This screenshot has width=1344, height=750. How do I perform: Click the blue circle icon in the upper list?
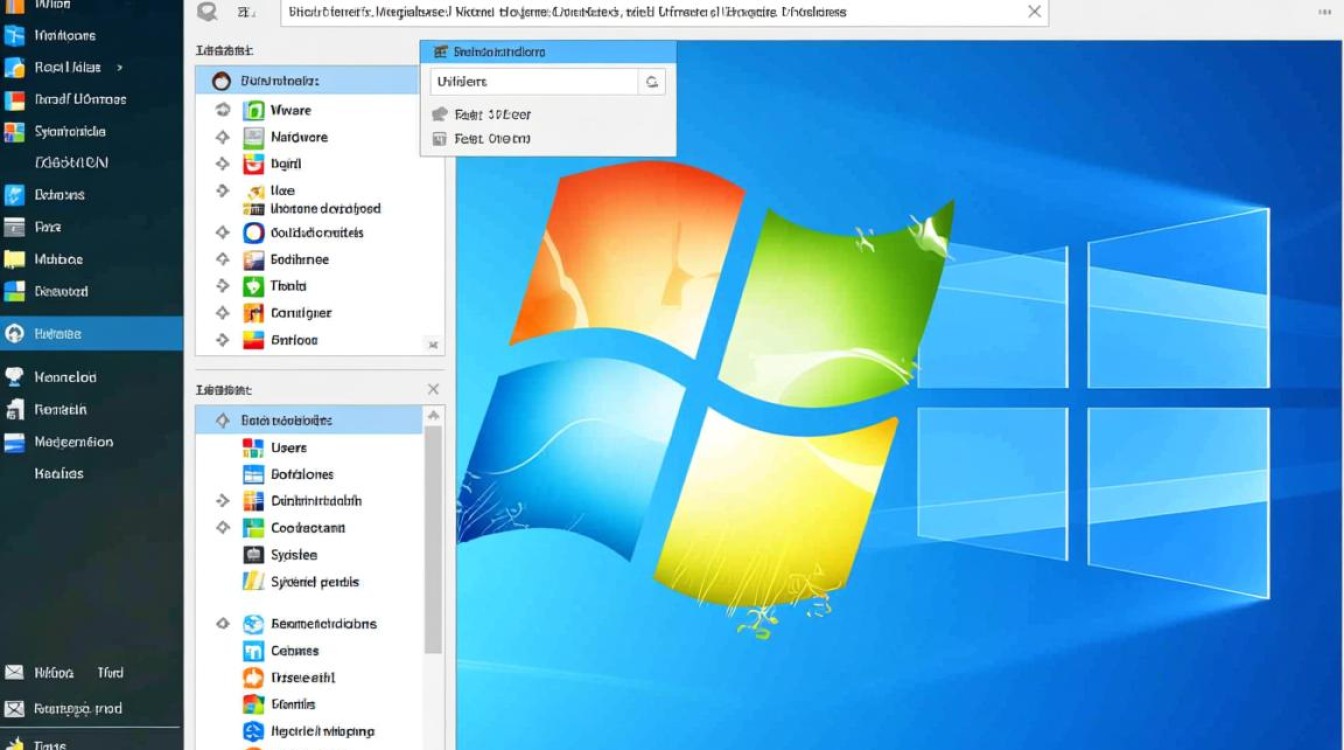click(x=254, y=233)
